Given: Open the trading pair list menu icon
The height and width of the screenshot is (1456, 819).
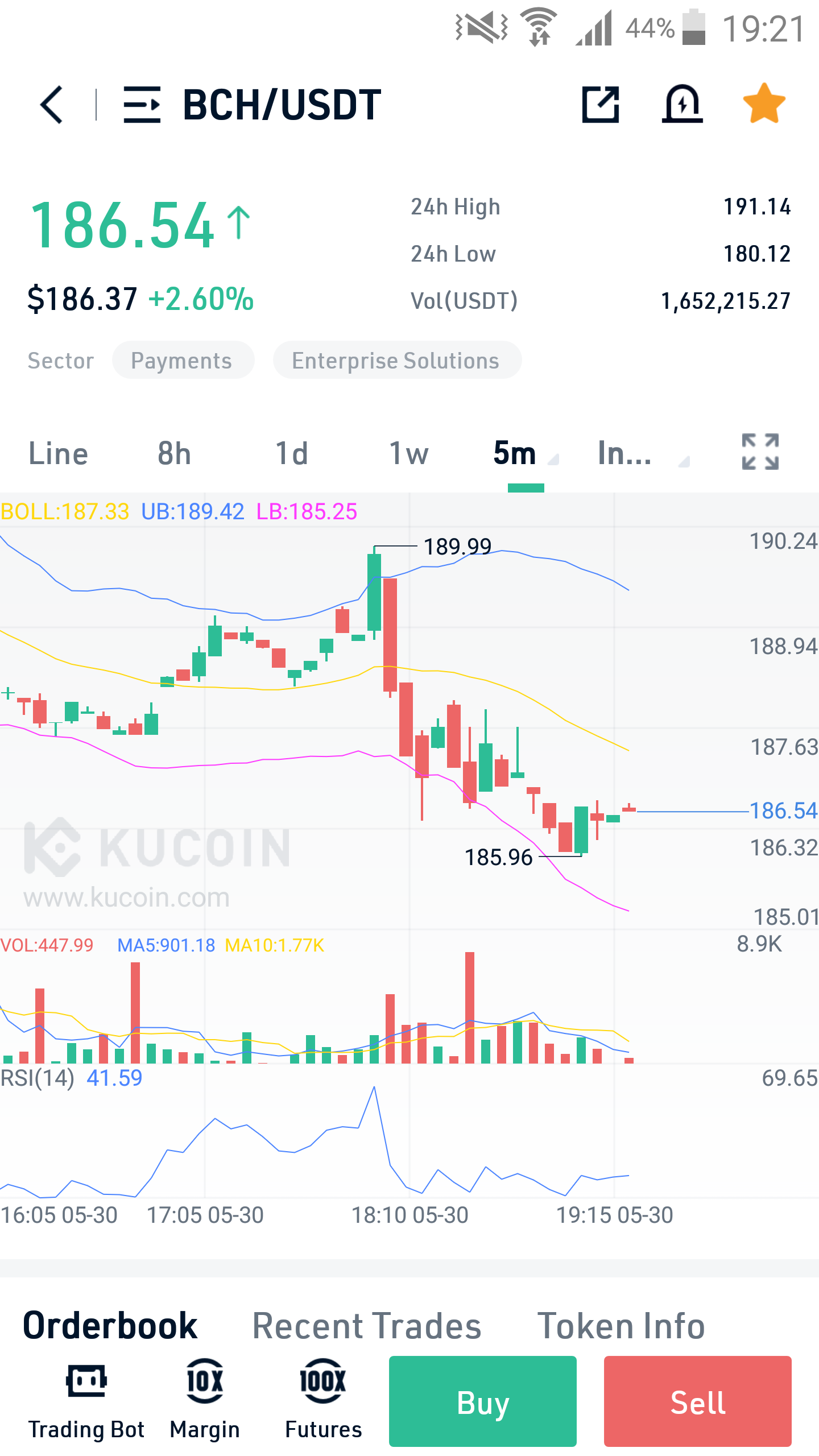Looking at the screenshot, I should tap(142, 105).
